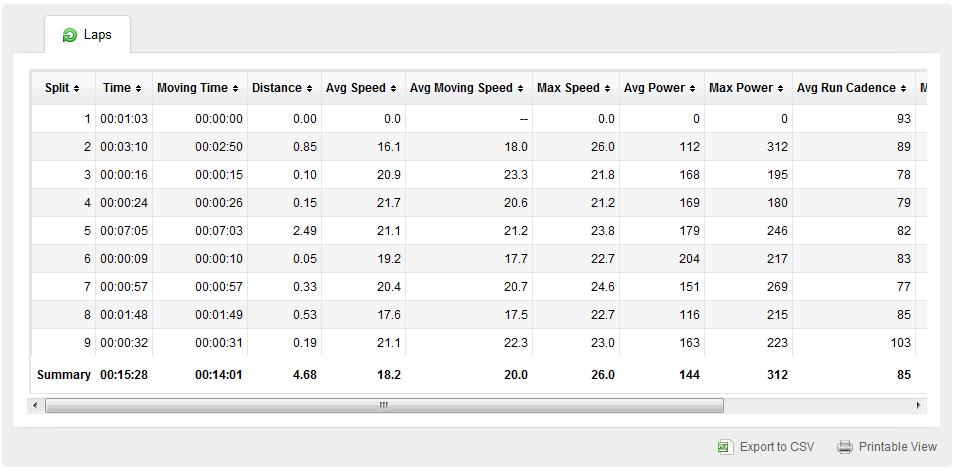Click the scrollbar right arrow
Screen dimensions: 957x474
coord(919,406)
